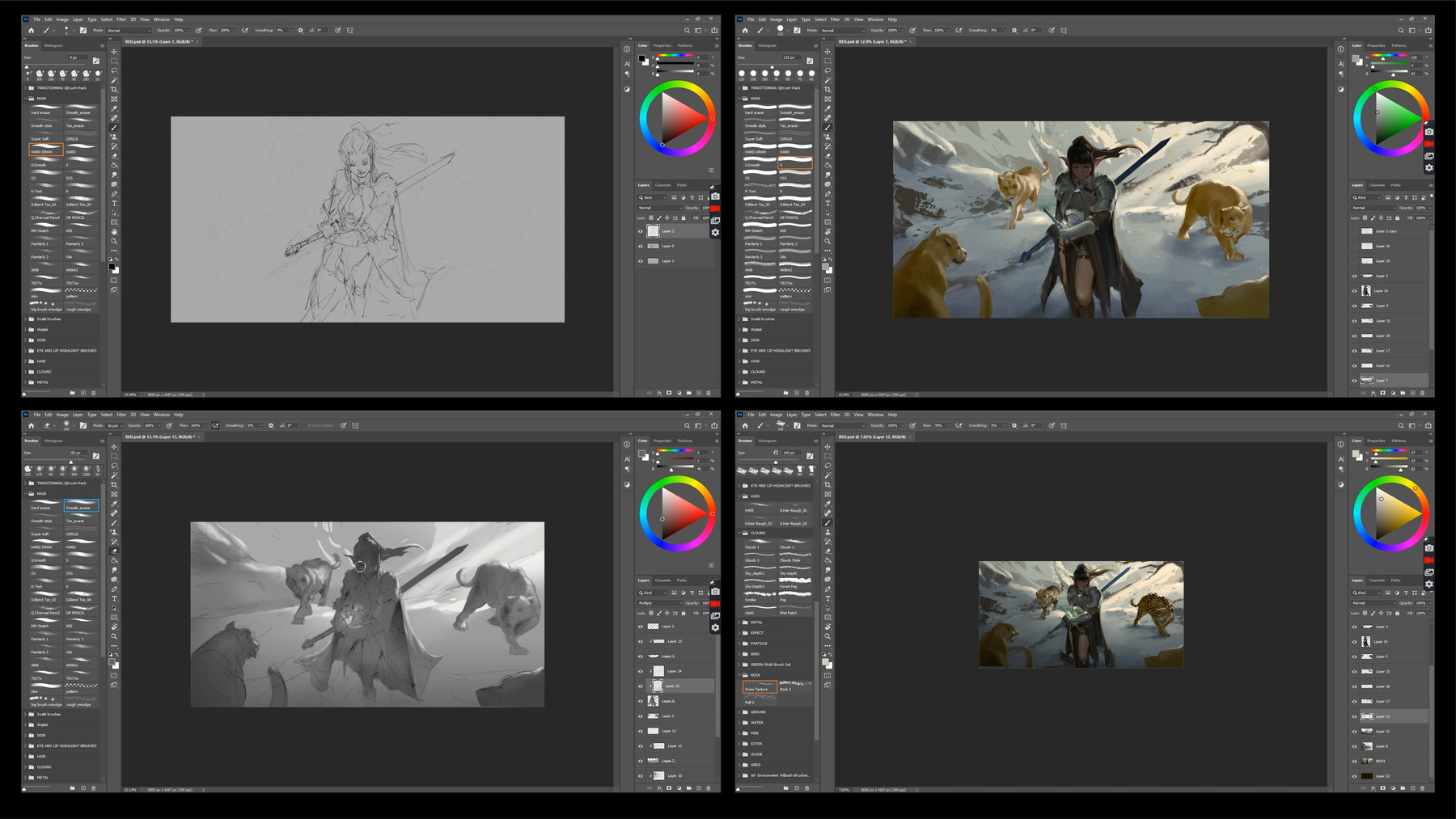Hide the Layer 2 layer with its eye toggle
This screenshot has width=1456, height=819.
point(640,231)
